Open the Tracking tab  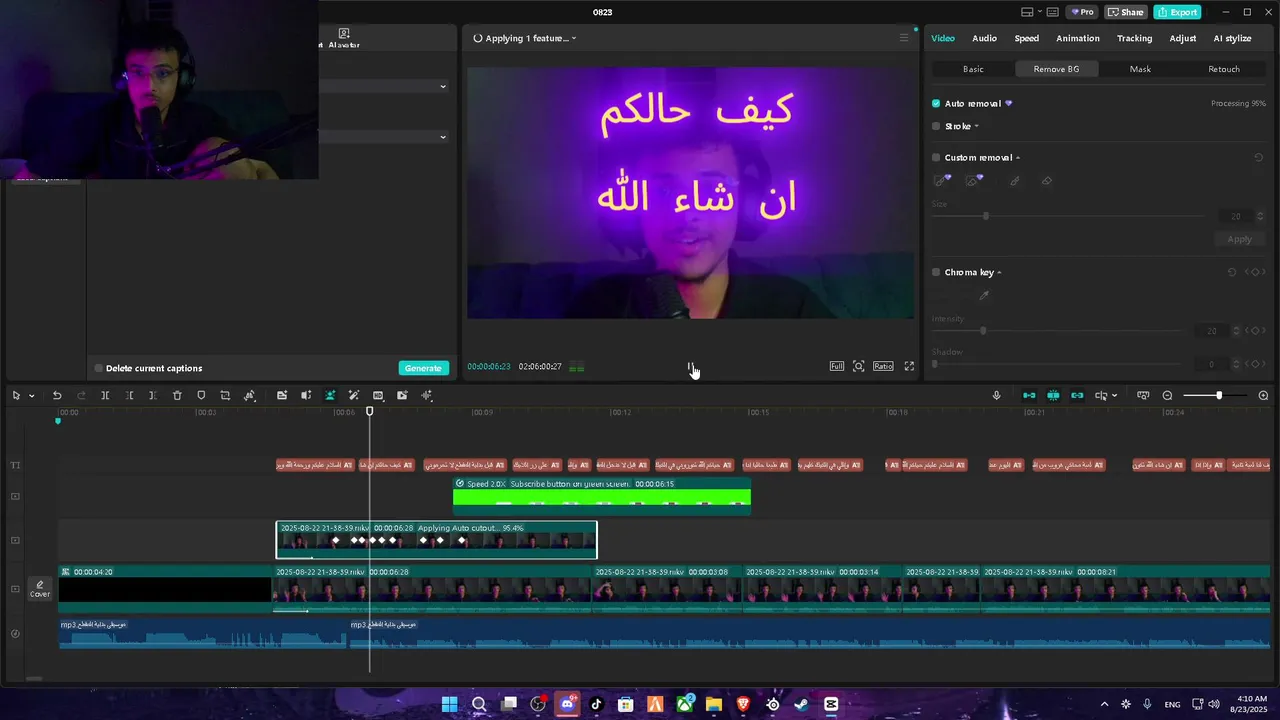click(1134, 38)
